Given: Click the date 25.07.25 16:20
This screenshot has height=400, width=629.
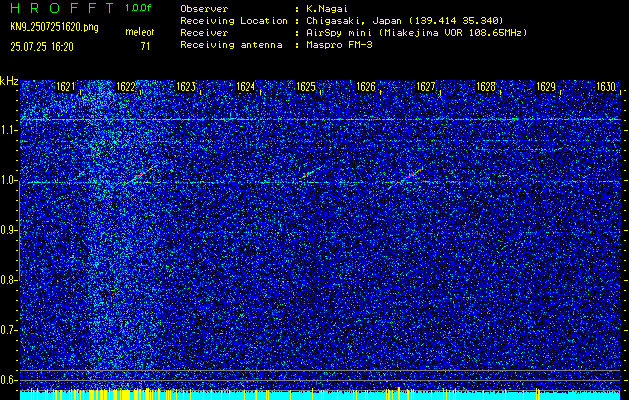Looking at the screenshot, I should point(42,47).
